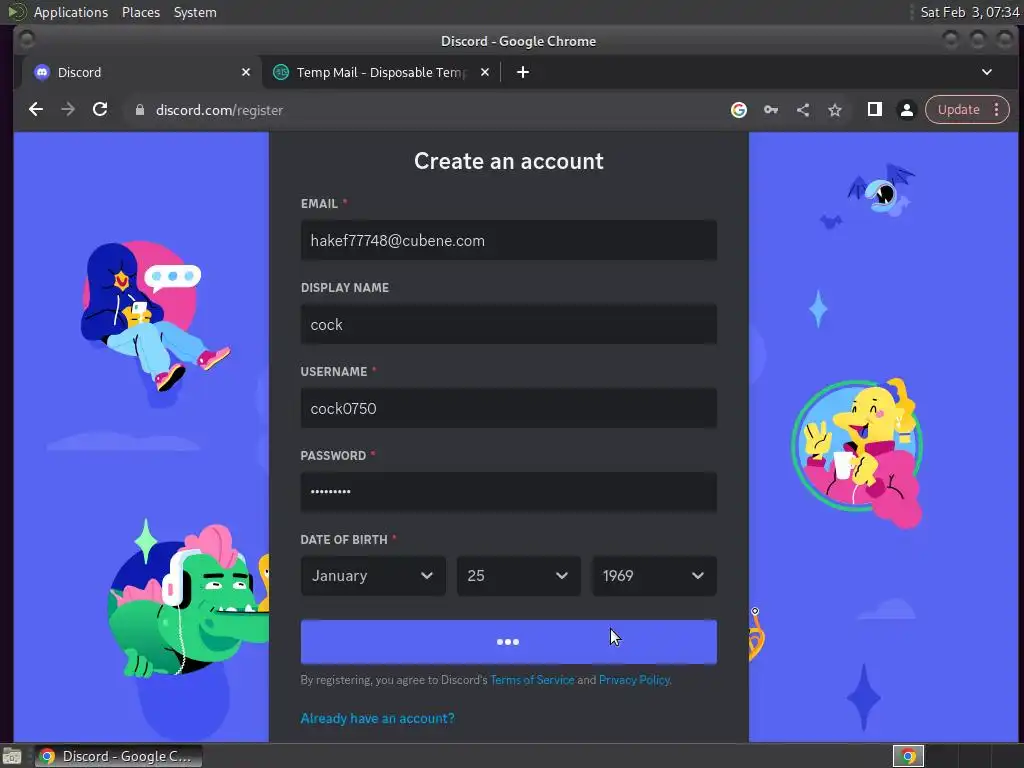Image resolution: width=1024 pixels, height=768 pixels.
Task: Click the top panel distributor logo icon
Action: coord(16,12)
